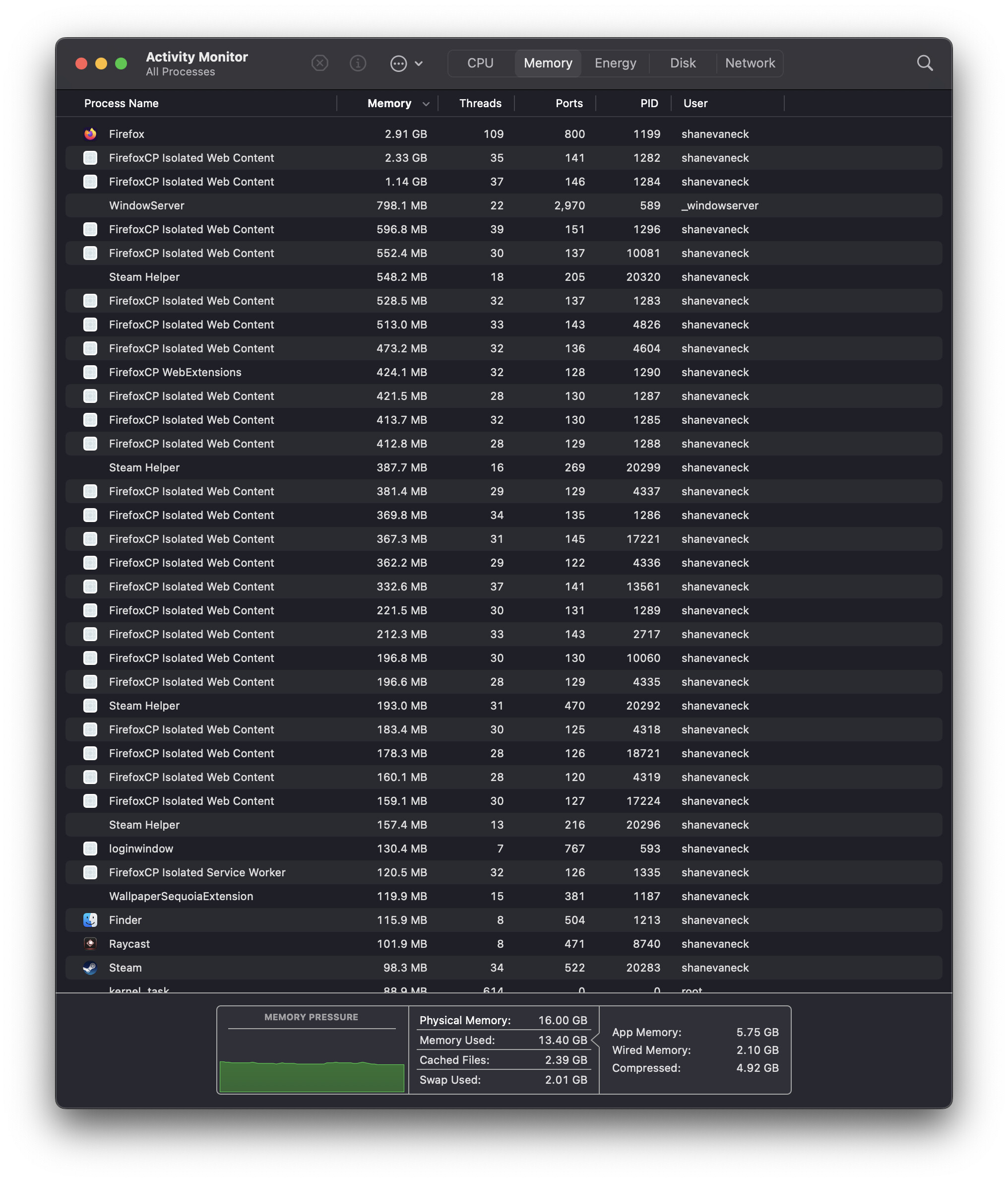
Task: Click the Cached Files 2.39 GB entry
Action: point(503,1060)
